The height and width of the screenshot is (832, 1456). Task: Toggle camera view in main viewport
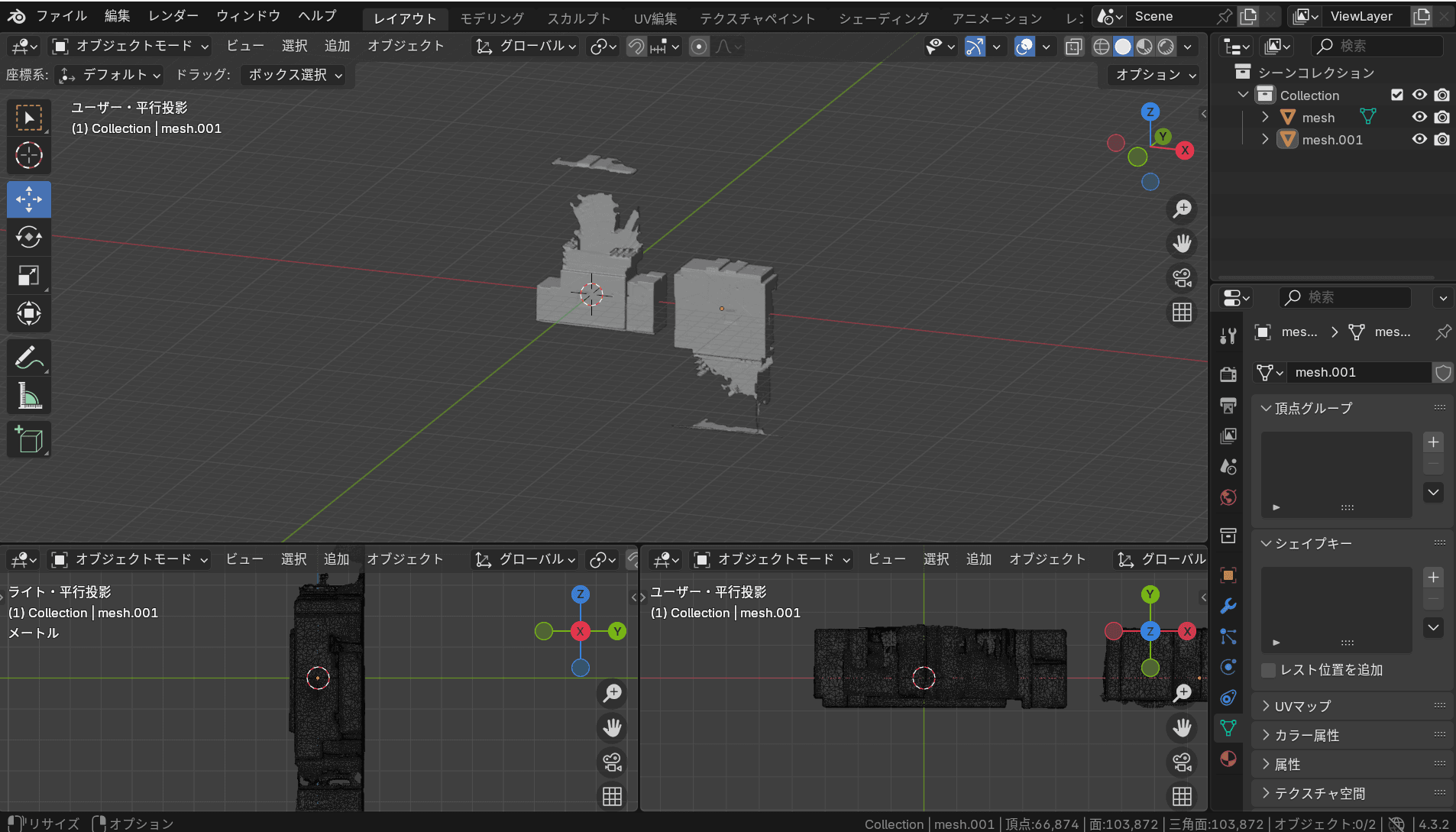(x=1182, y=277)
